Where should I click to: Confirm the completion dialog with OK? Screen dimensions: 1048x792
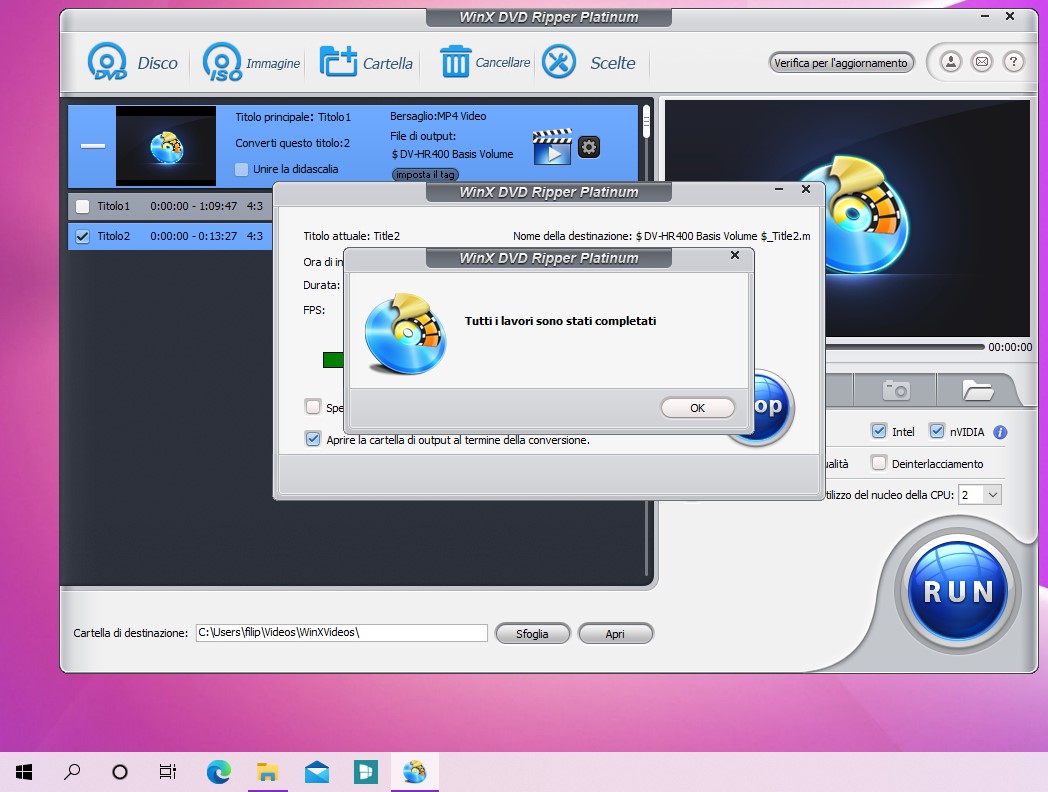(x=697, y=408)
